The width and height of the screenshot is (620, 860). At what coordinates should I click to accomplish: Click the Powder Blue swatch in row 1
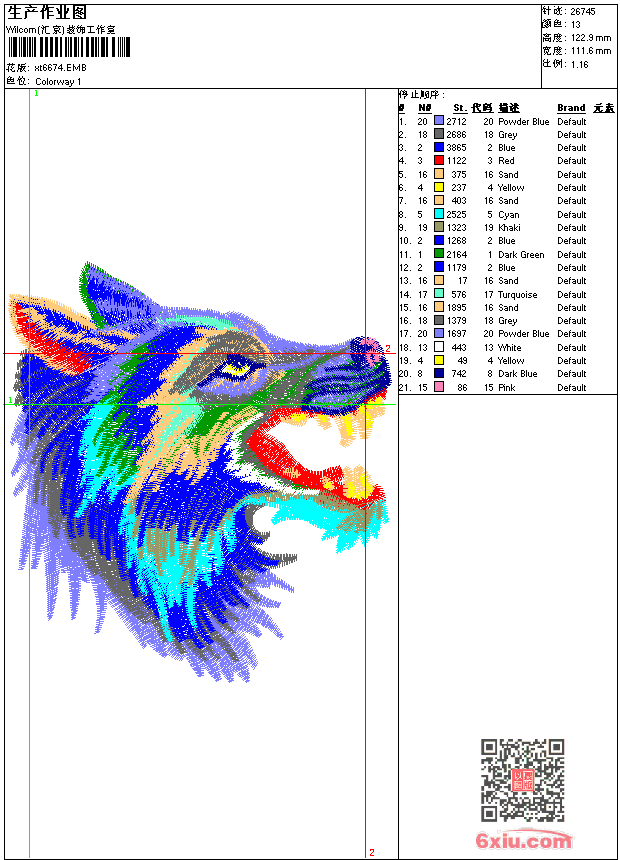click(439, 120)
